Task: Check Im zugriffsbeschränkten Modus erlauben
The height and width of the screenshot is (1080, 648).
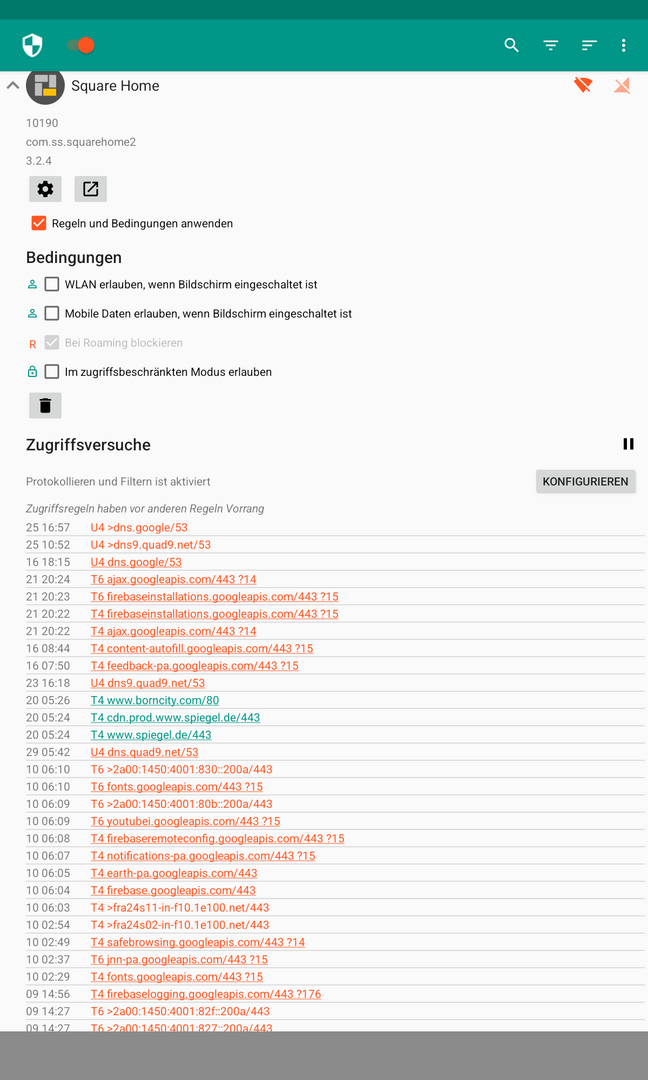Action: point(52,372)
